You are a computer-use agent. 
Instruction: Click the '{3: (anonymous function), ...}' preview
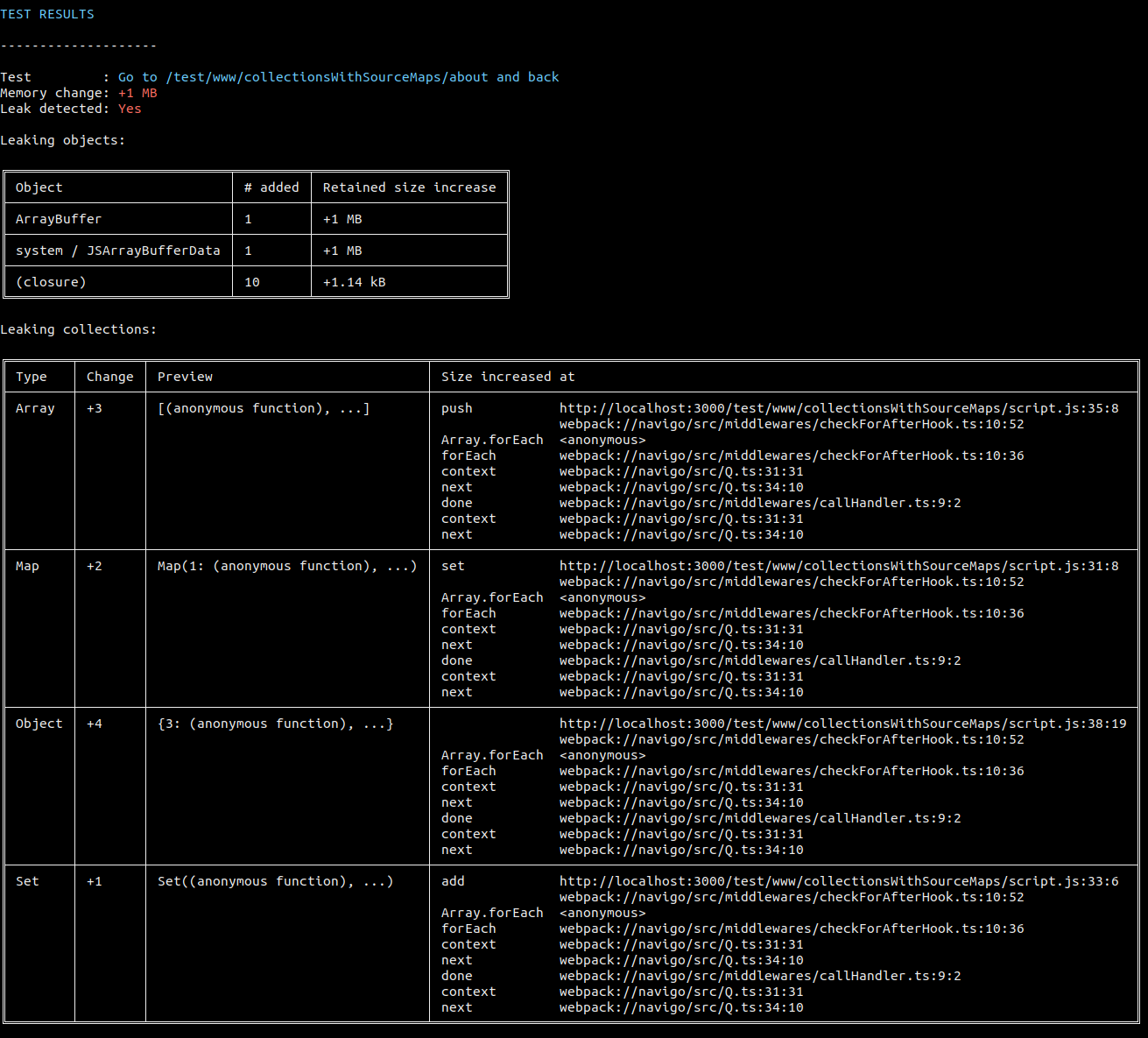click(x=276, y=724)
